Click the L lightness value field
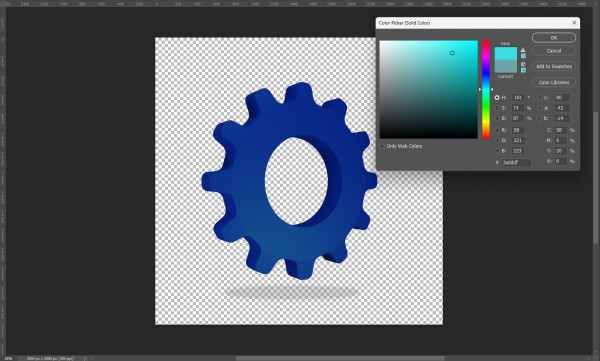The height and width of the screenshot is (361, 600). click(562, 98)
